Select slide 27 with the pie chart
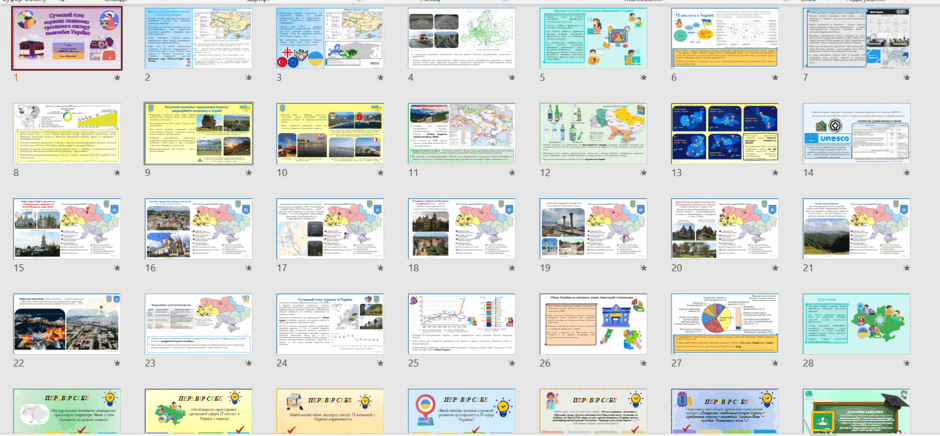 (725, 324)
